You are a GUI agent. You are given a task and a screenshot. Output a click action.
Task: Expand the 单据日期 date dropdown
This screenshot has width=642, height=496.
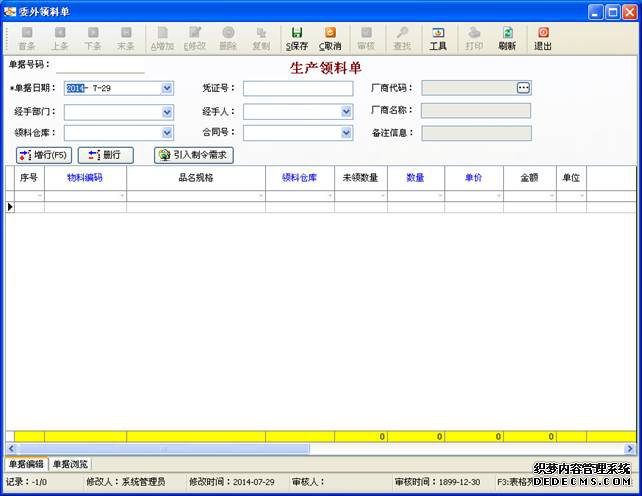coord(167,88)
